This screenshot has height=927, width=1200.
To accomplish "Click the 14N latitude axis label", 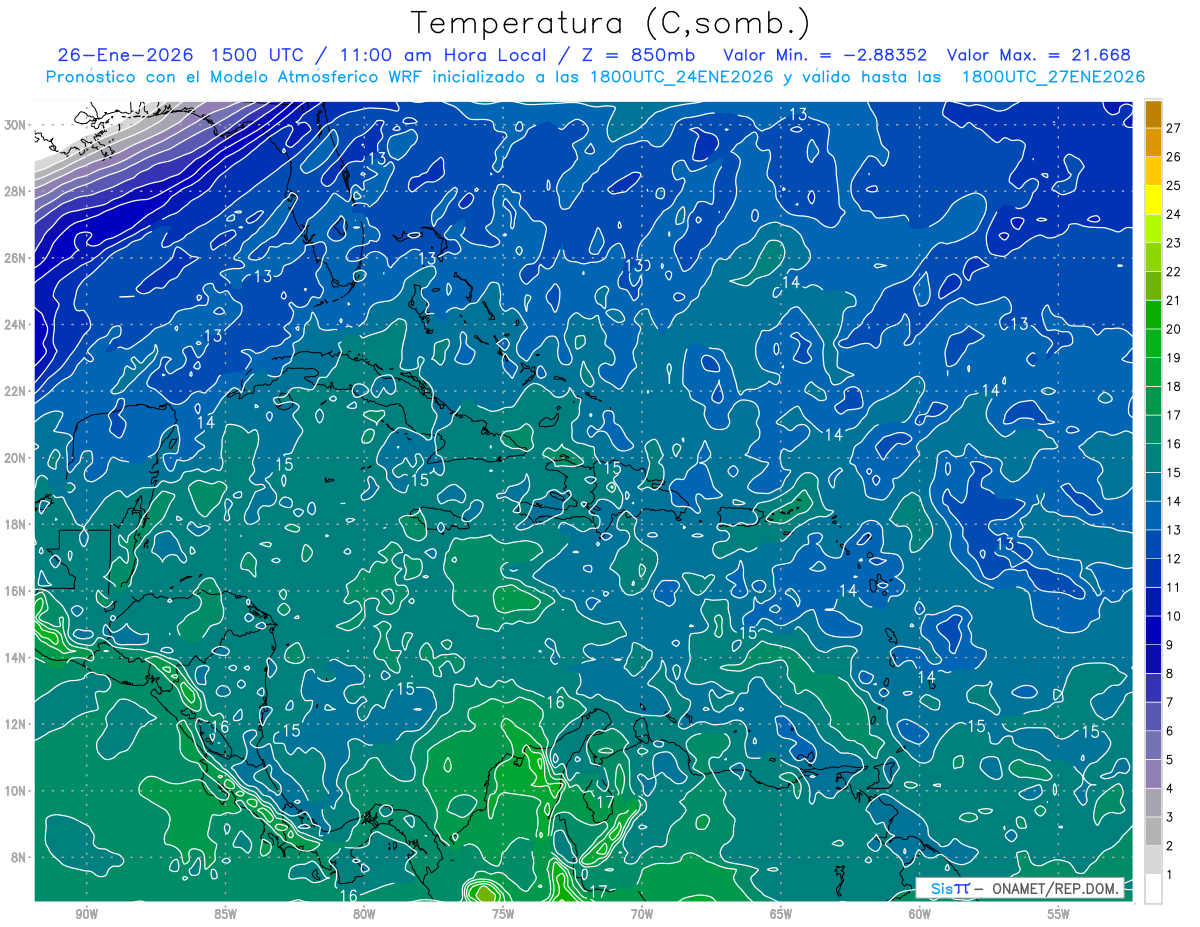I will click(x=15, y=658).
